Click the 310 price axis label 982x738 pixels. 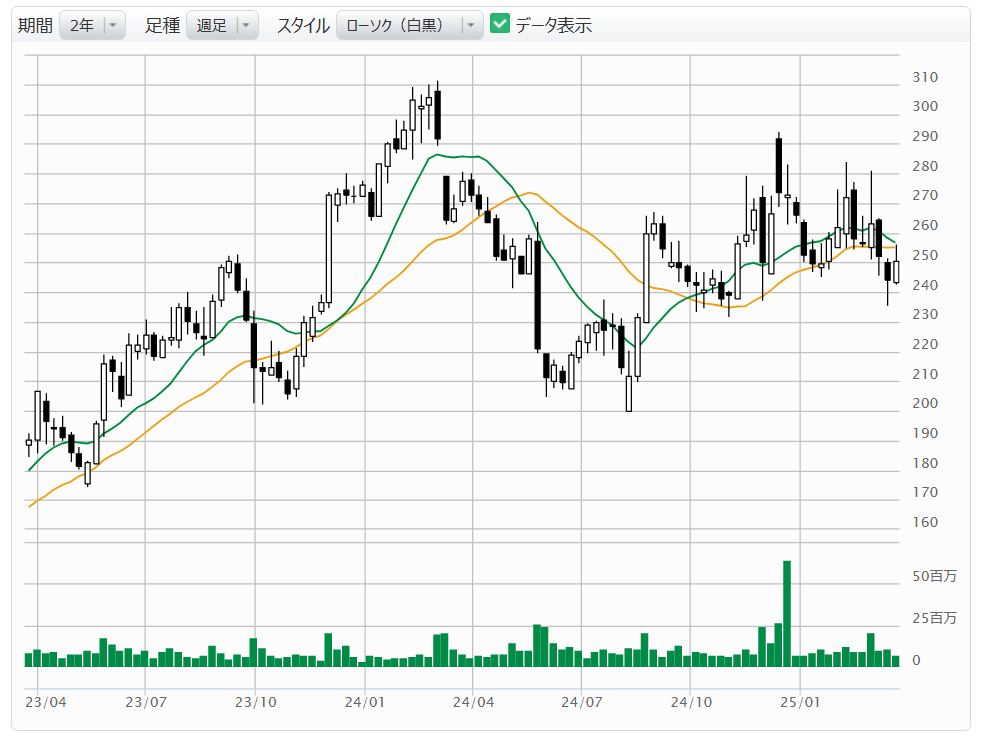(x=925, y=77)
